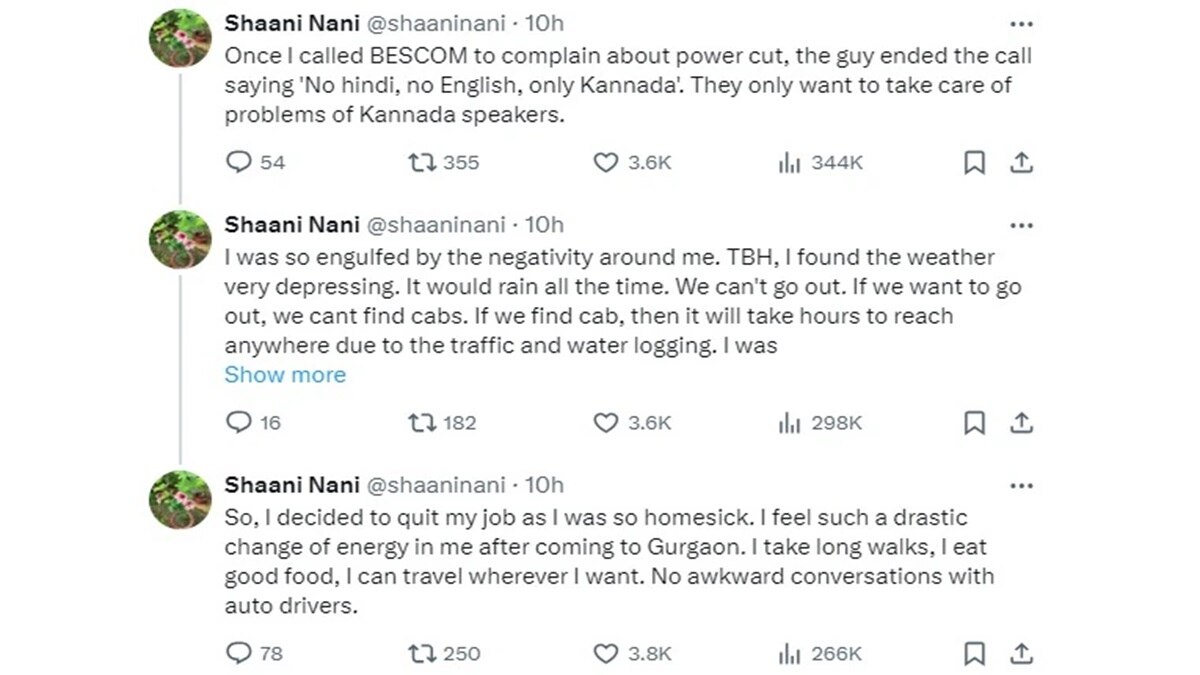This screenshot has width=1200, height=675.
Task: Reply to the depressing weather tweet
Action: [239, 423]
